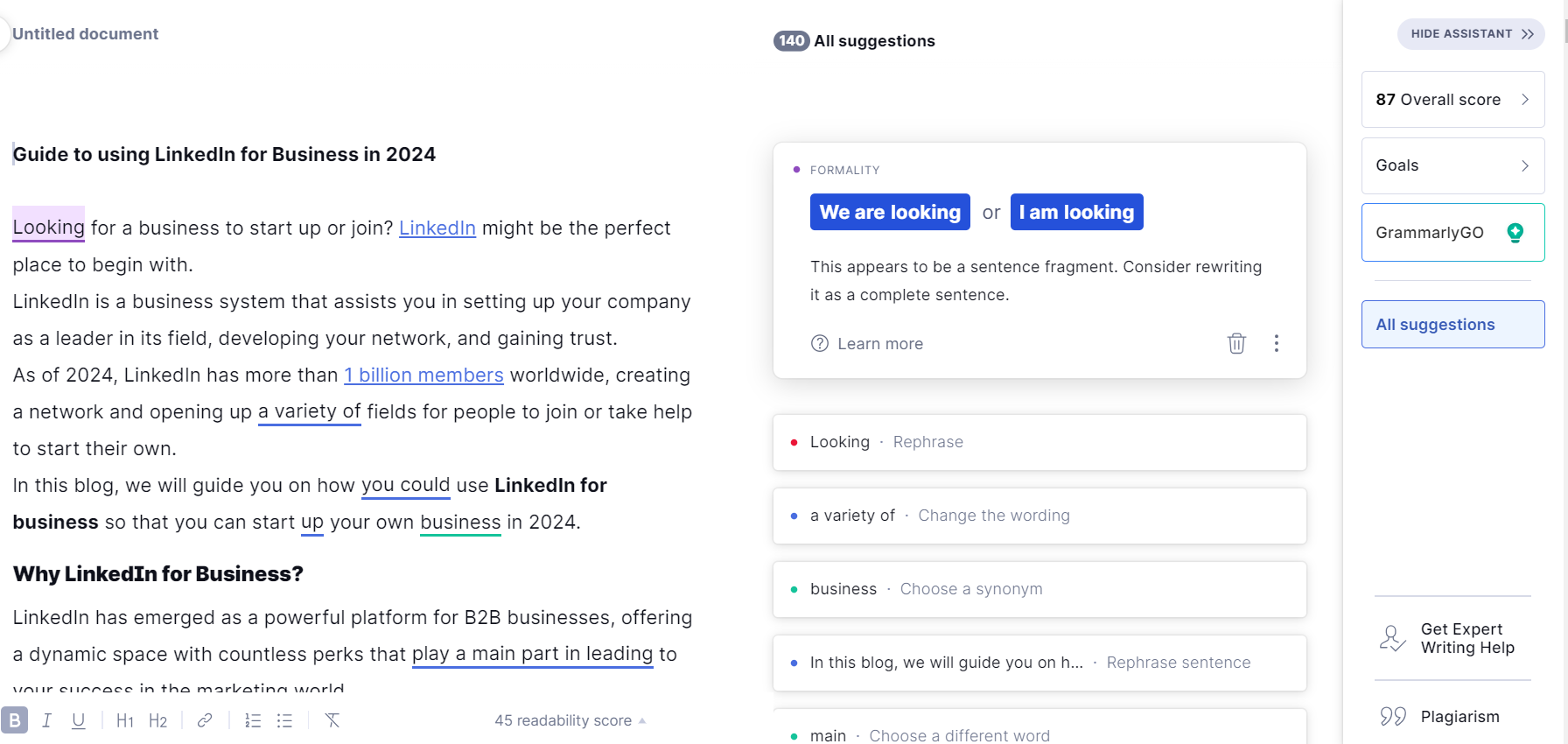
Task: Click the document title heading about LinkedIn 2024
Action: coord(224,154)
